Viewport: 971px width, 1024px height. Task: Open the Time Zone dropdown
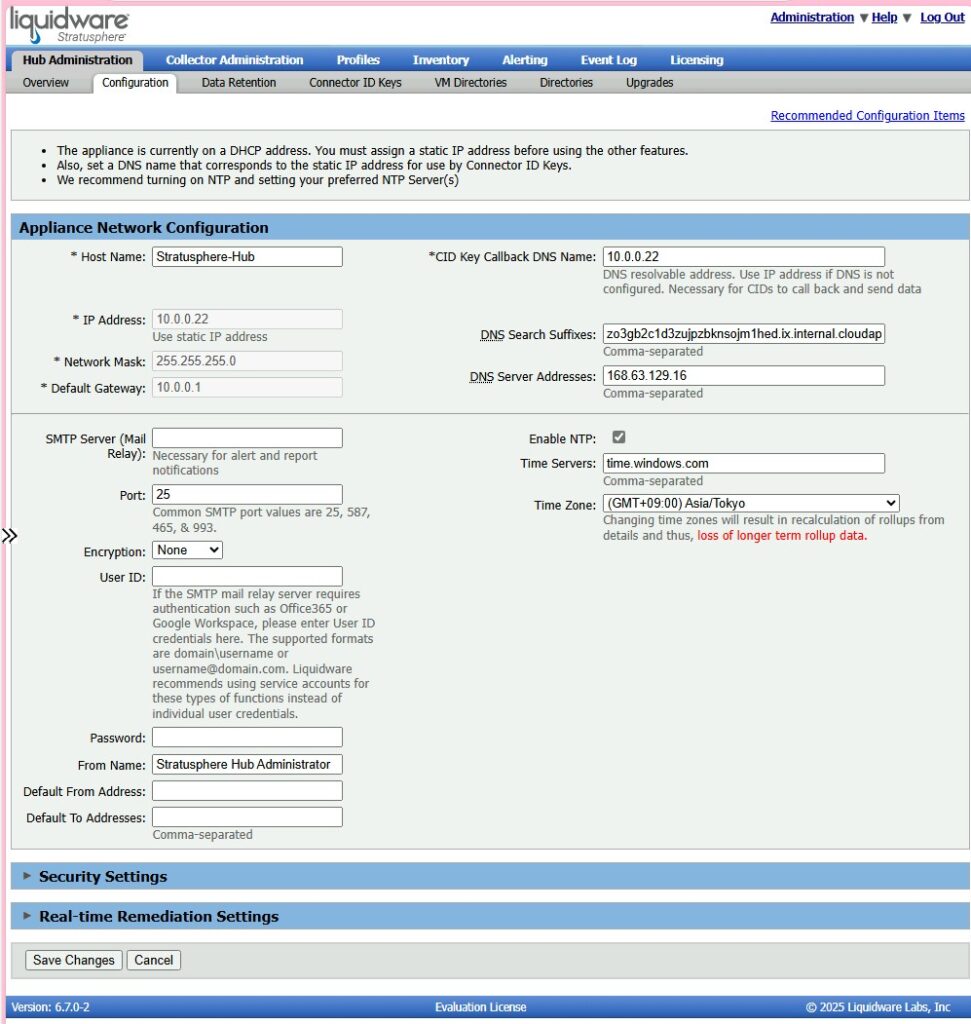[x=751, y=503]
